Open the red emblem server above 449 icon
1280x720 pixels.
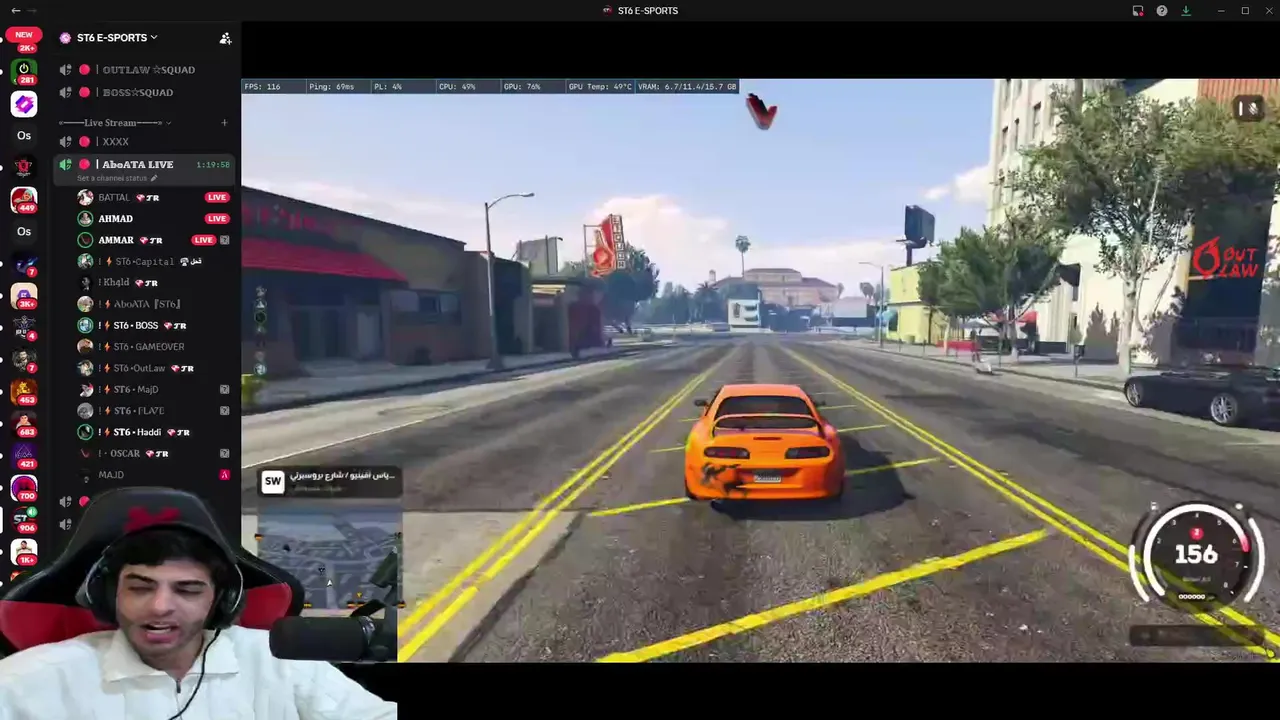pos(24,168)
